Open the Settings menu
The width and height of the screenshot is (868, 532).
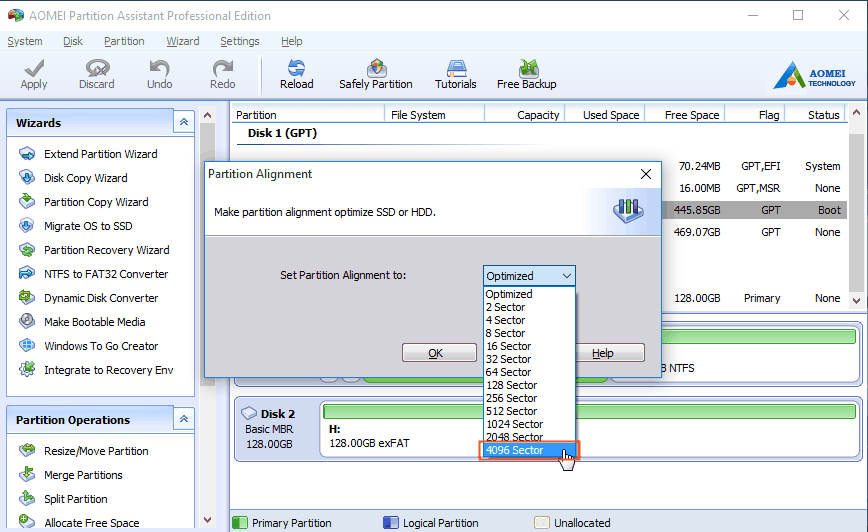(240, 41)
